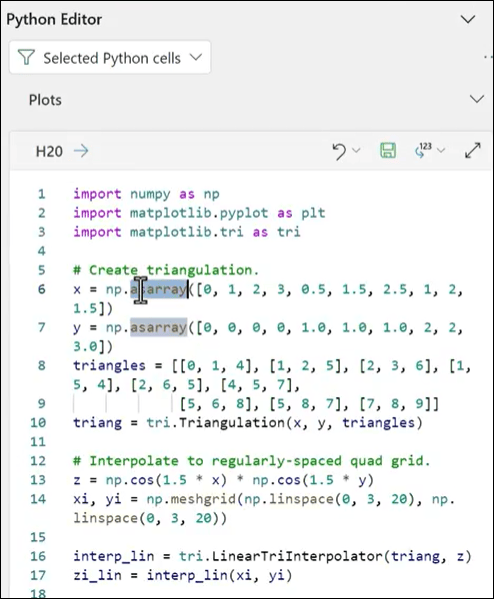Viewport: 494px width, 599px height.
Task: Collapse the Python Editor pane chevron
Action: pos(468,19)
